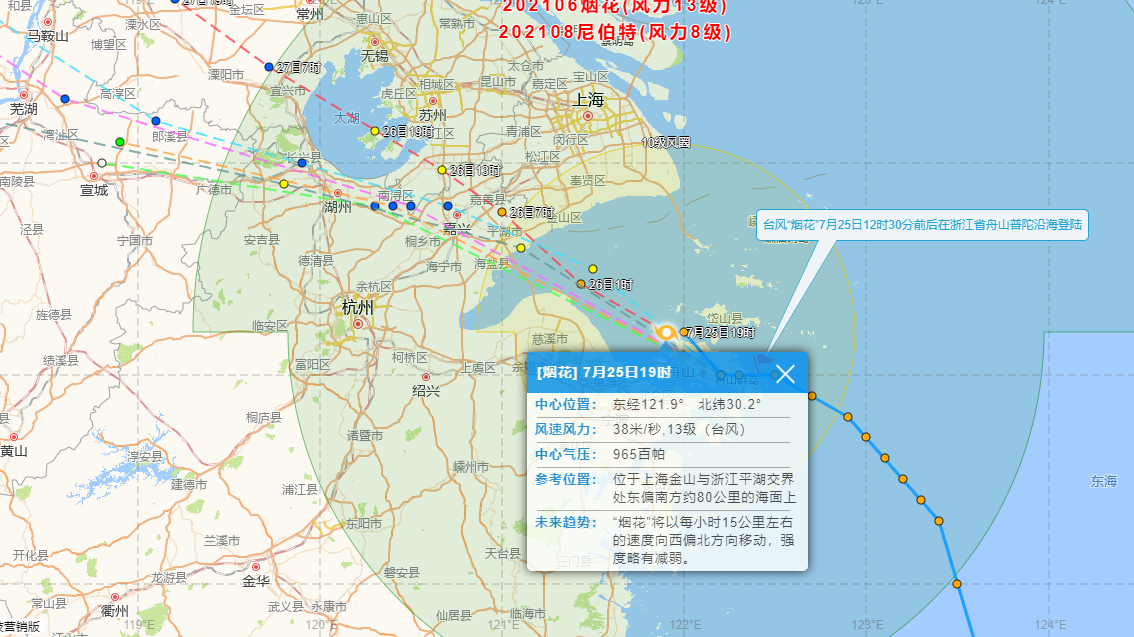Click the 湖州 city label on map
Viewport: 1134px width, 637px height.
(338, 207)
